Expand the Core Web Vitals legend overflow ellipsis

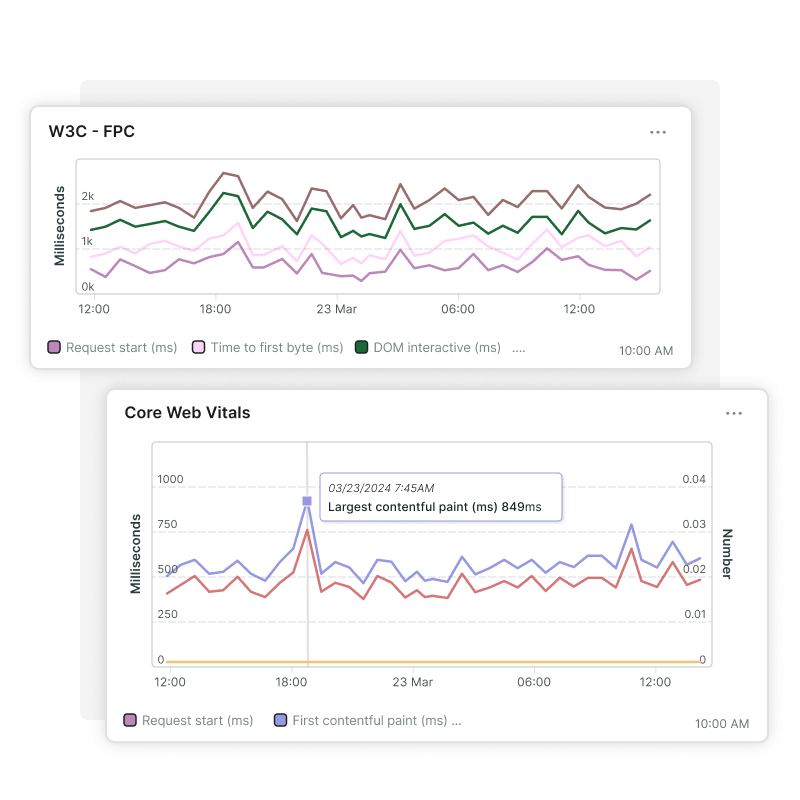tap(457, 721)
